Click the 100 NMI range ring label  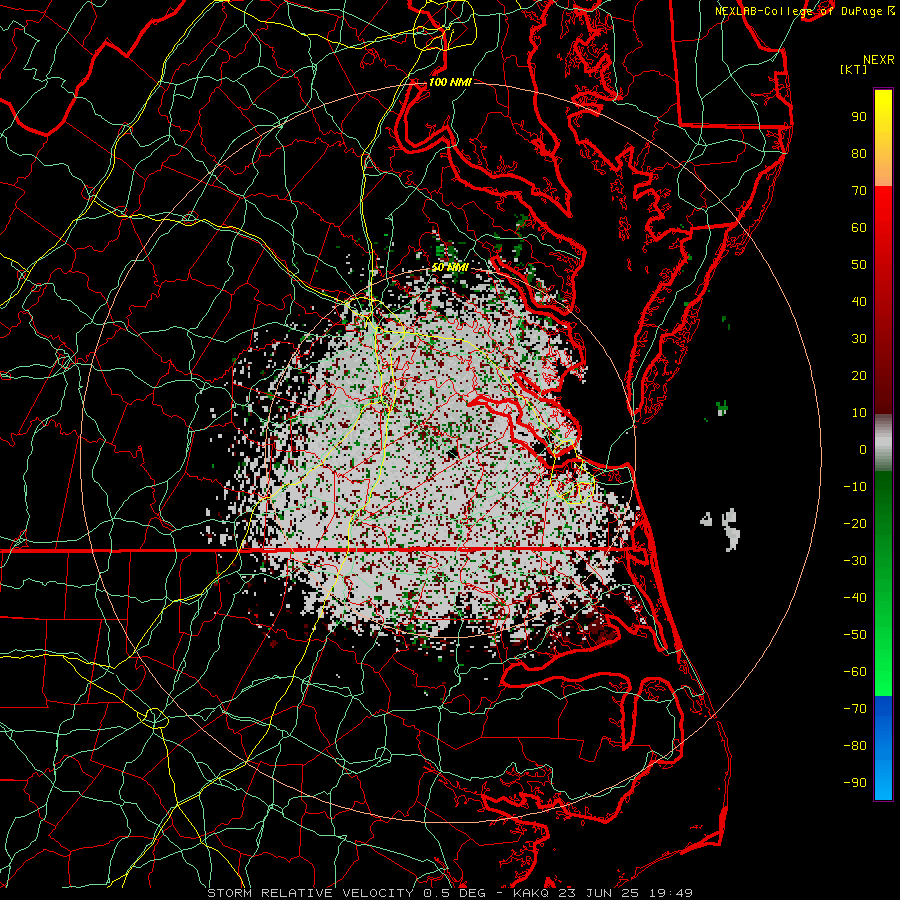point(450,83)
